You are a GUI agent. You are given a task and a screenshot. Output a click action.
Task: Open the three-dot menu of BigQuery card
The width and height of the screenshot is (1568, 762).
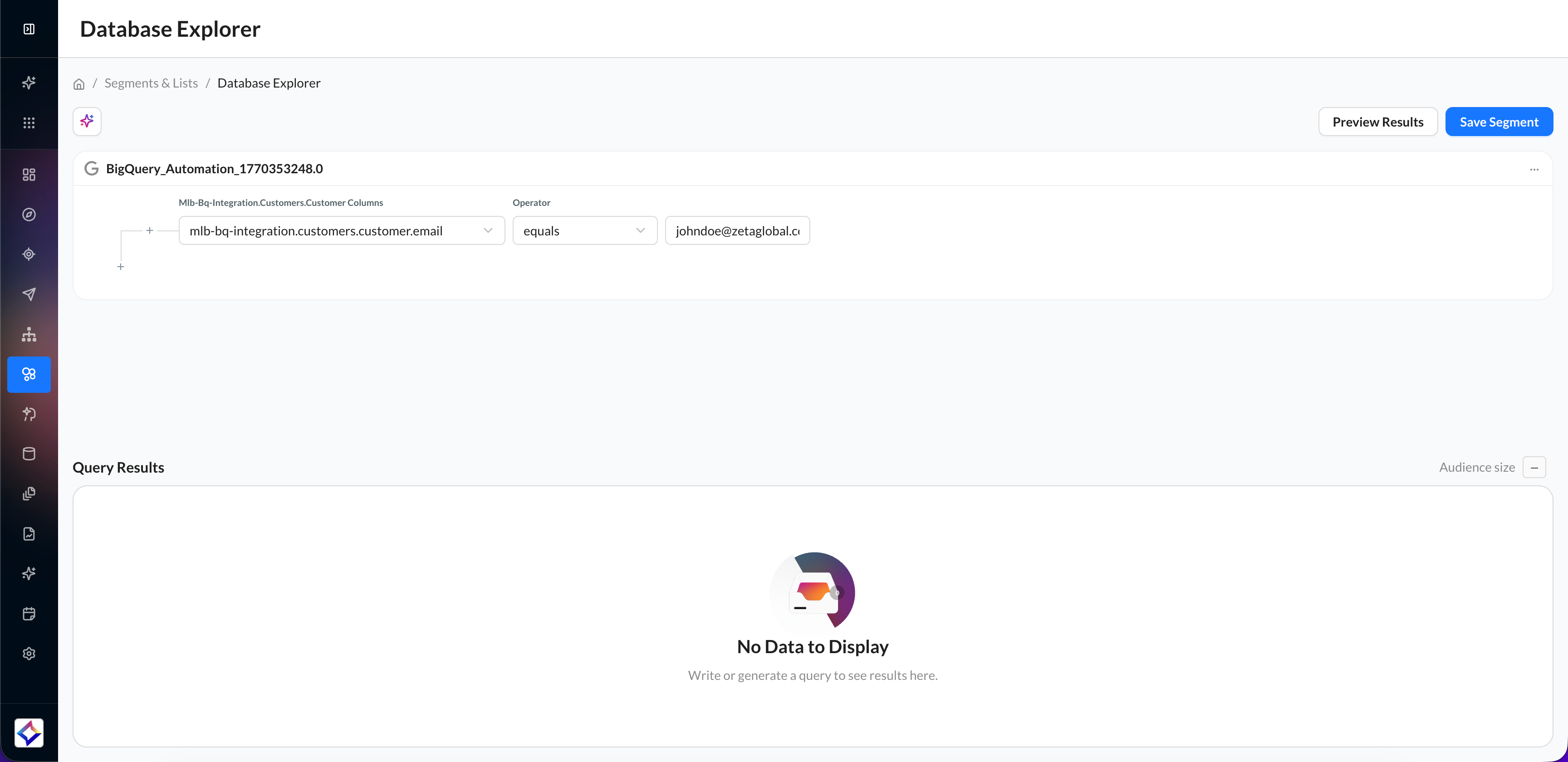coord(1534,169)
